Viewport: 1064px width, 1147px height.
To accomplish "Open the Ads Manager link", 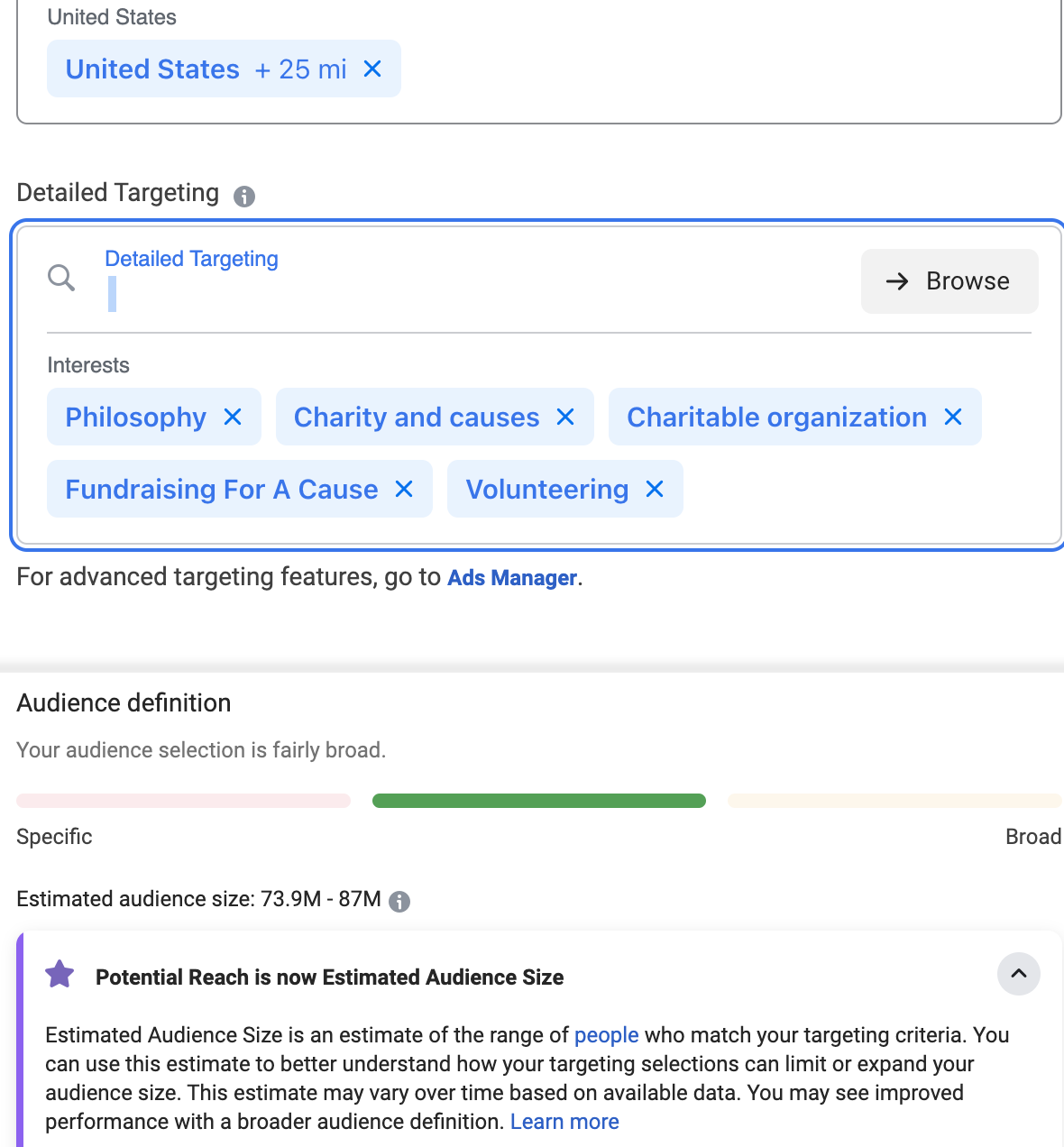I will [512, 578].
